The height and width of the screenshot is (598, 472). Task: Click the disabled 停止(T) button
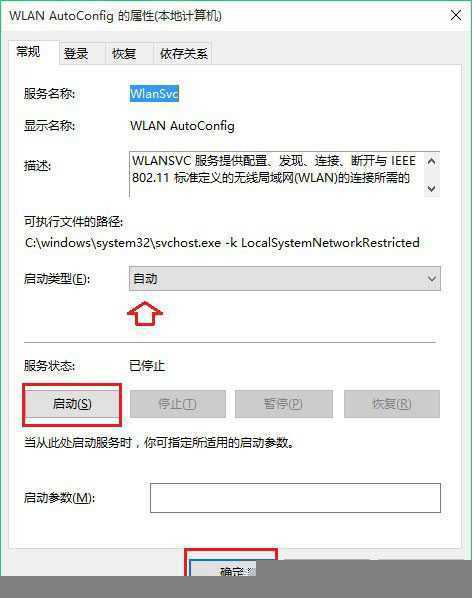[178, 404]
